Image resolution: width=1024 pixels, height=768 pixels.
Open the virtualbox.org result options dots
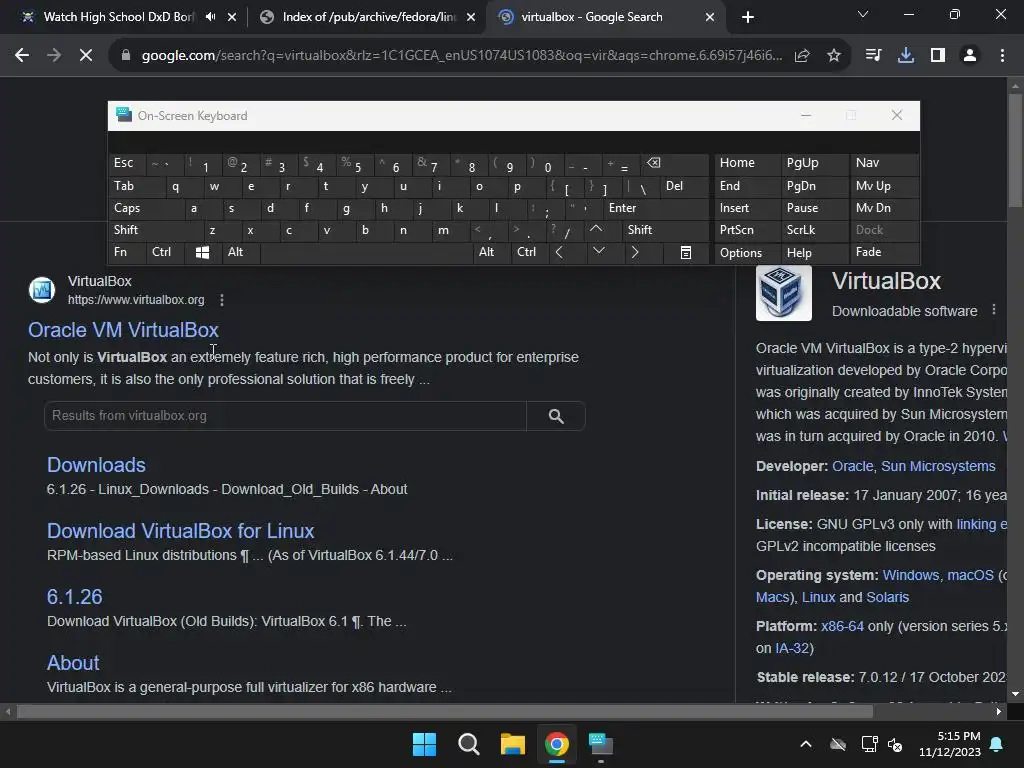222,300
